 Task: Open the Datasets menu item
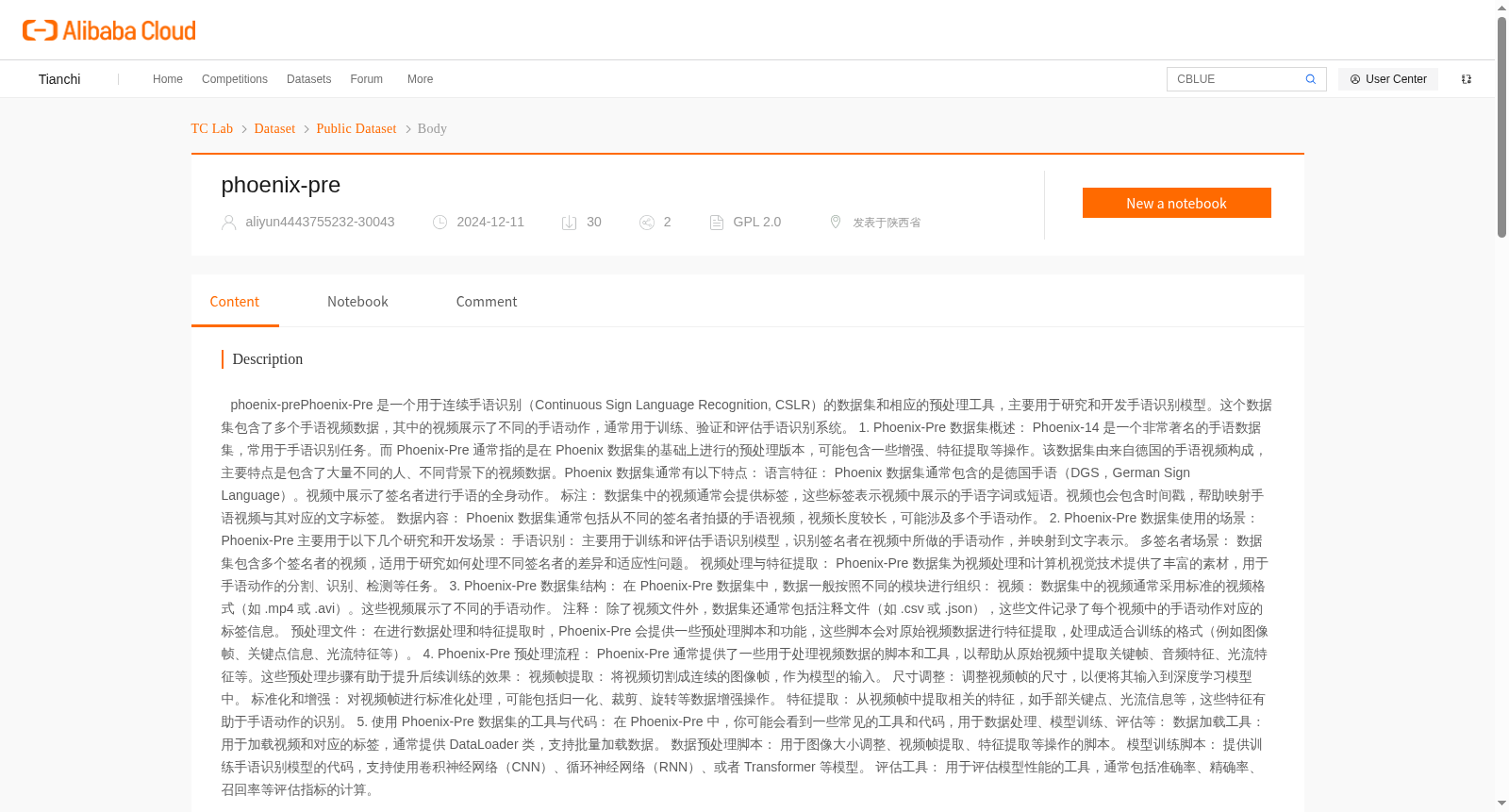[309, 79]
